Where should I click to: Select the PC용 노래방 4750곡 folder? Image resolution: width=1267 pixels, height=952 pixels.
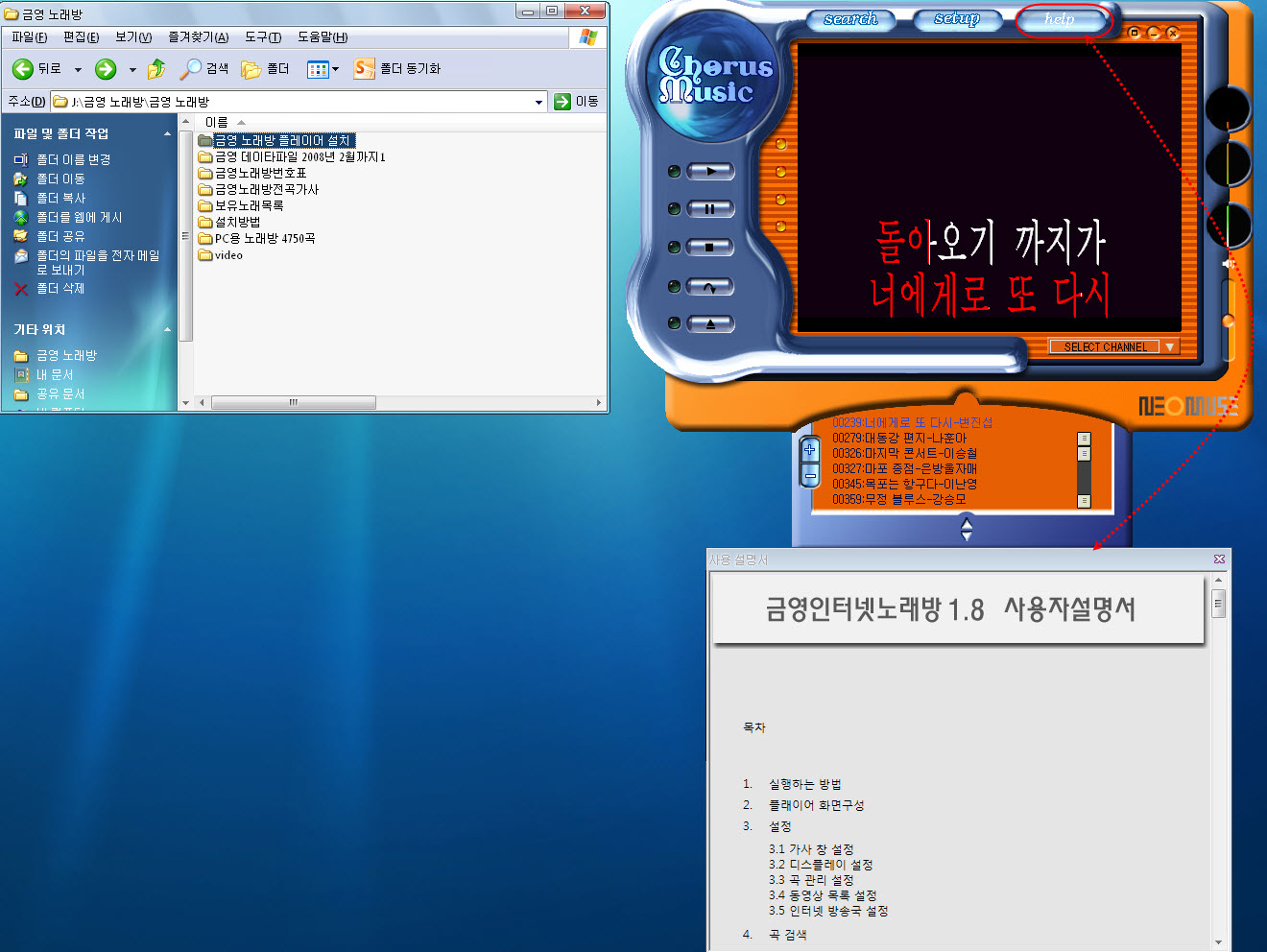[x=256, y=238]
